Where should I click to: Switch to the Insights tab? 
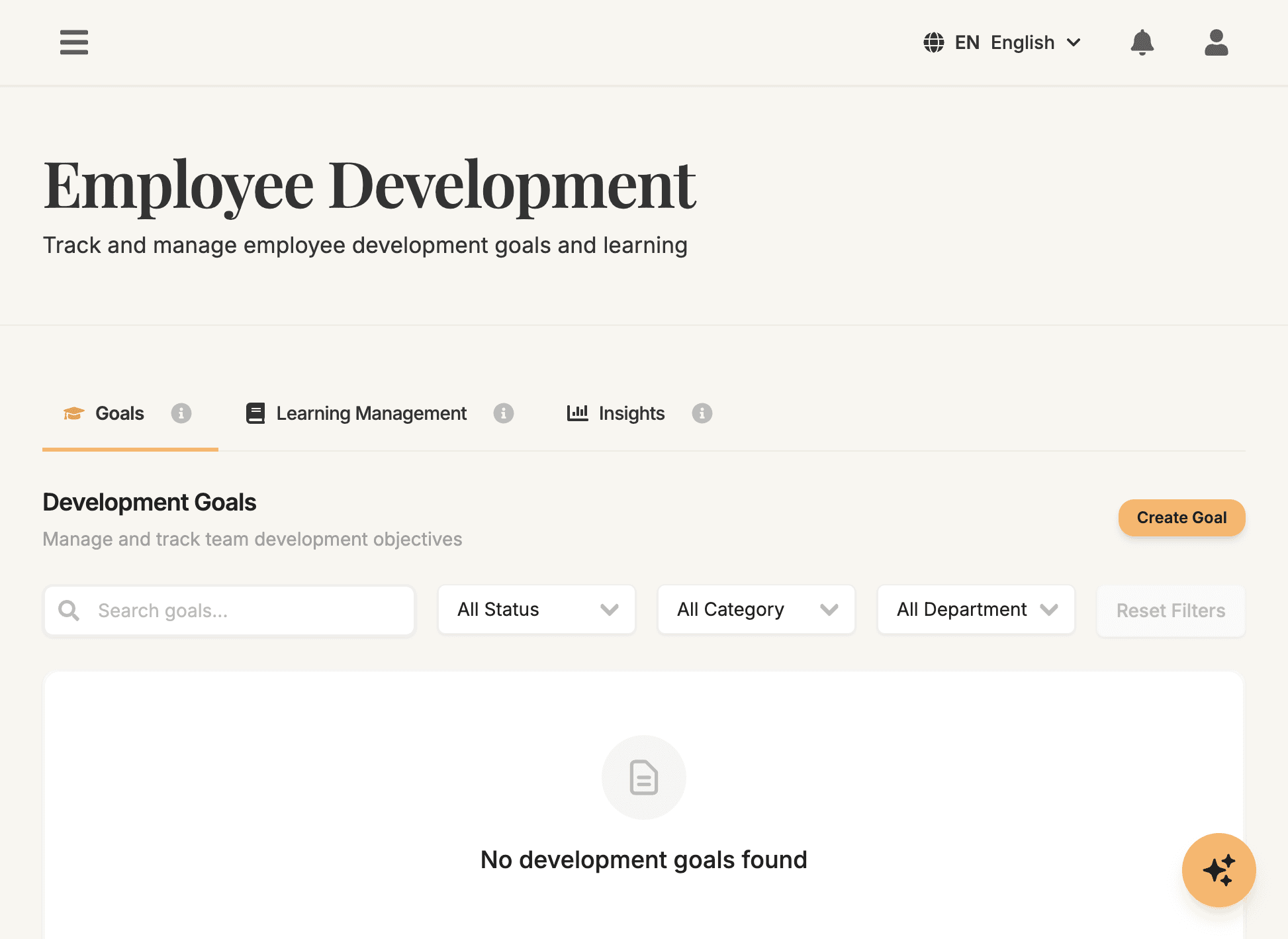tap(631, 413)
